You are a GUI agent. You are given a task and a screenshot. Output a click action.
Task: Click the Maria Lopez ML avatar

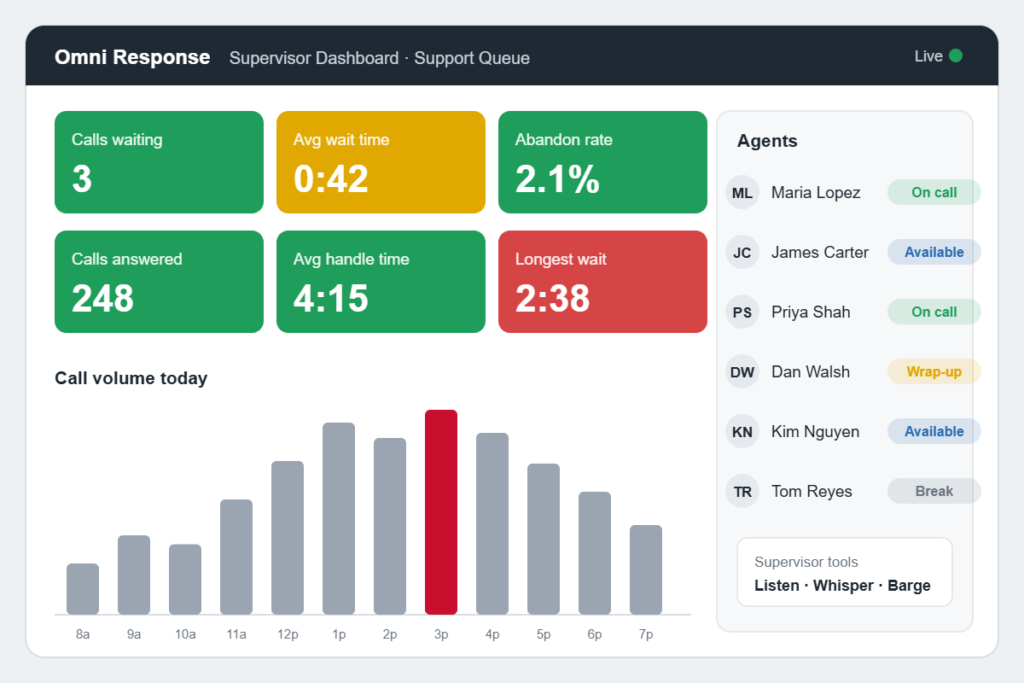tap(742, 193)
